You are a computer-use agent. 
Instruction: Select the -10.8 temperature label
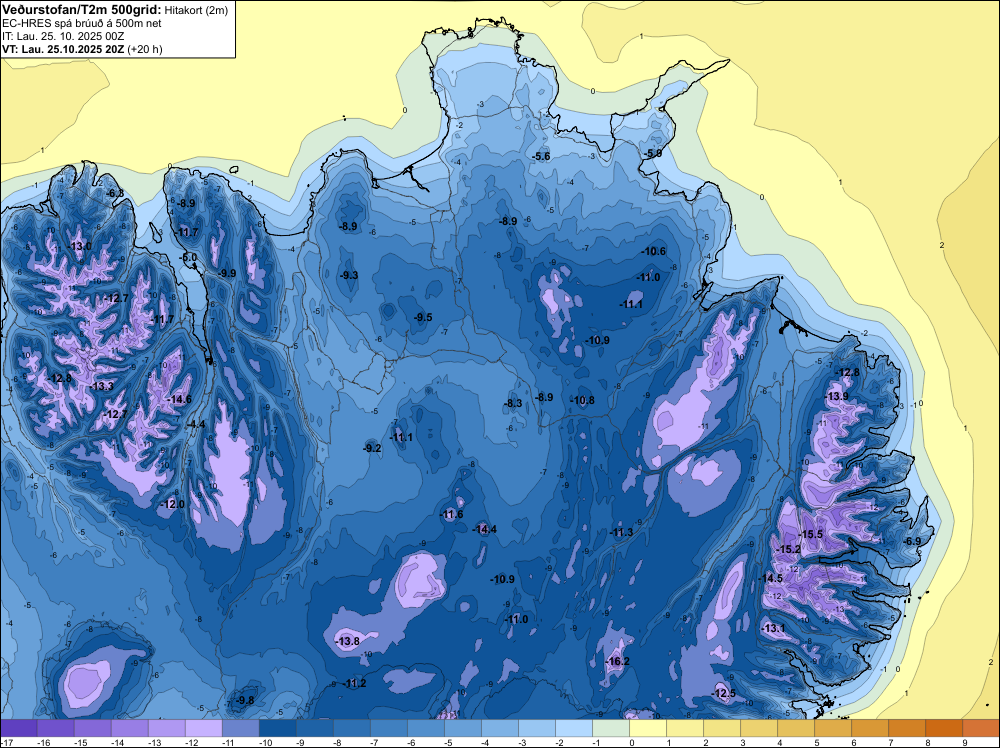(582, 400)
